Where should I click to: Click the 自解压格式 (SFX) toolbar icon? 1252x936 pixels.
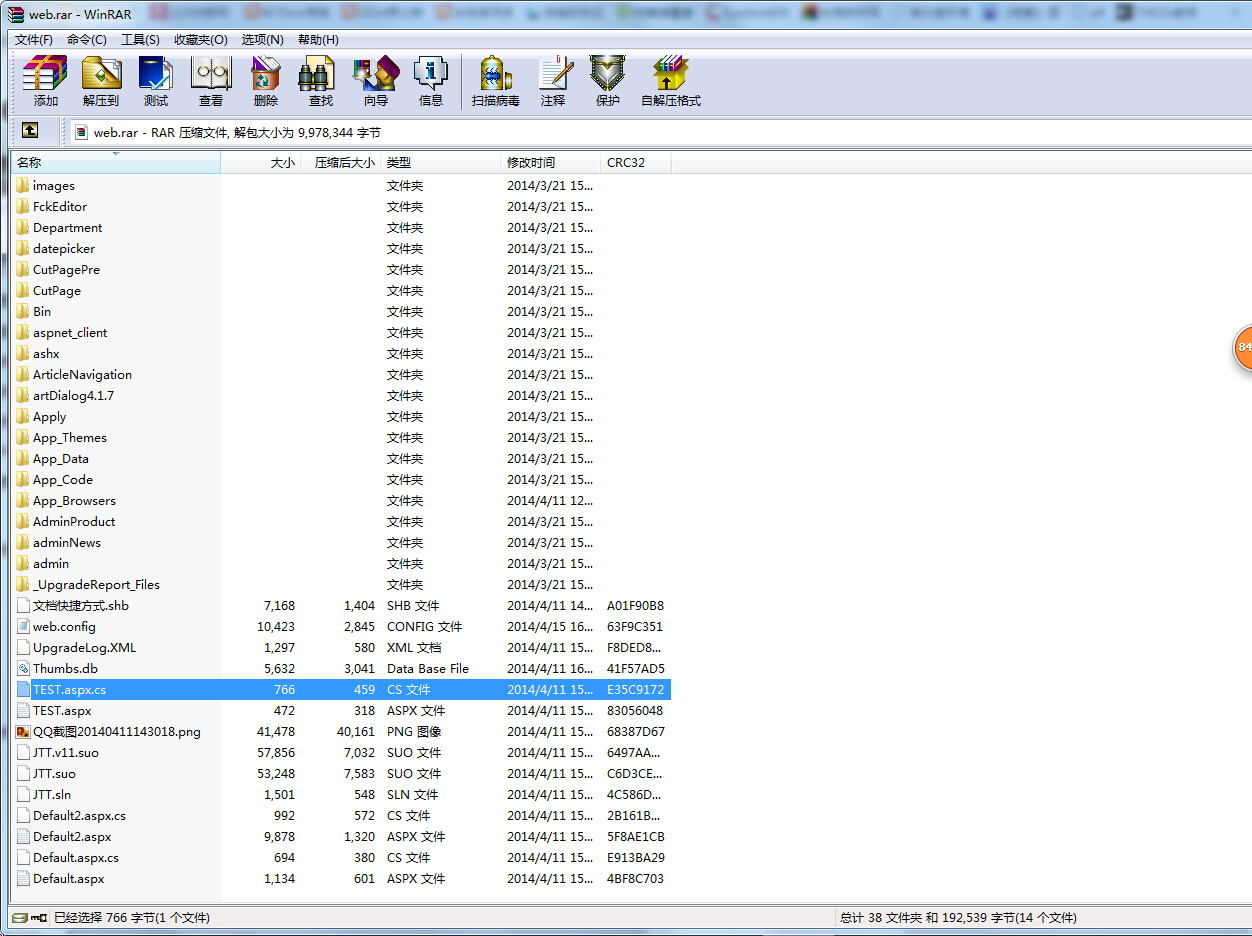(671, 73)
